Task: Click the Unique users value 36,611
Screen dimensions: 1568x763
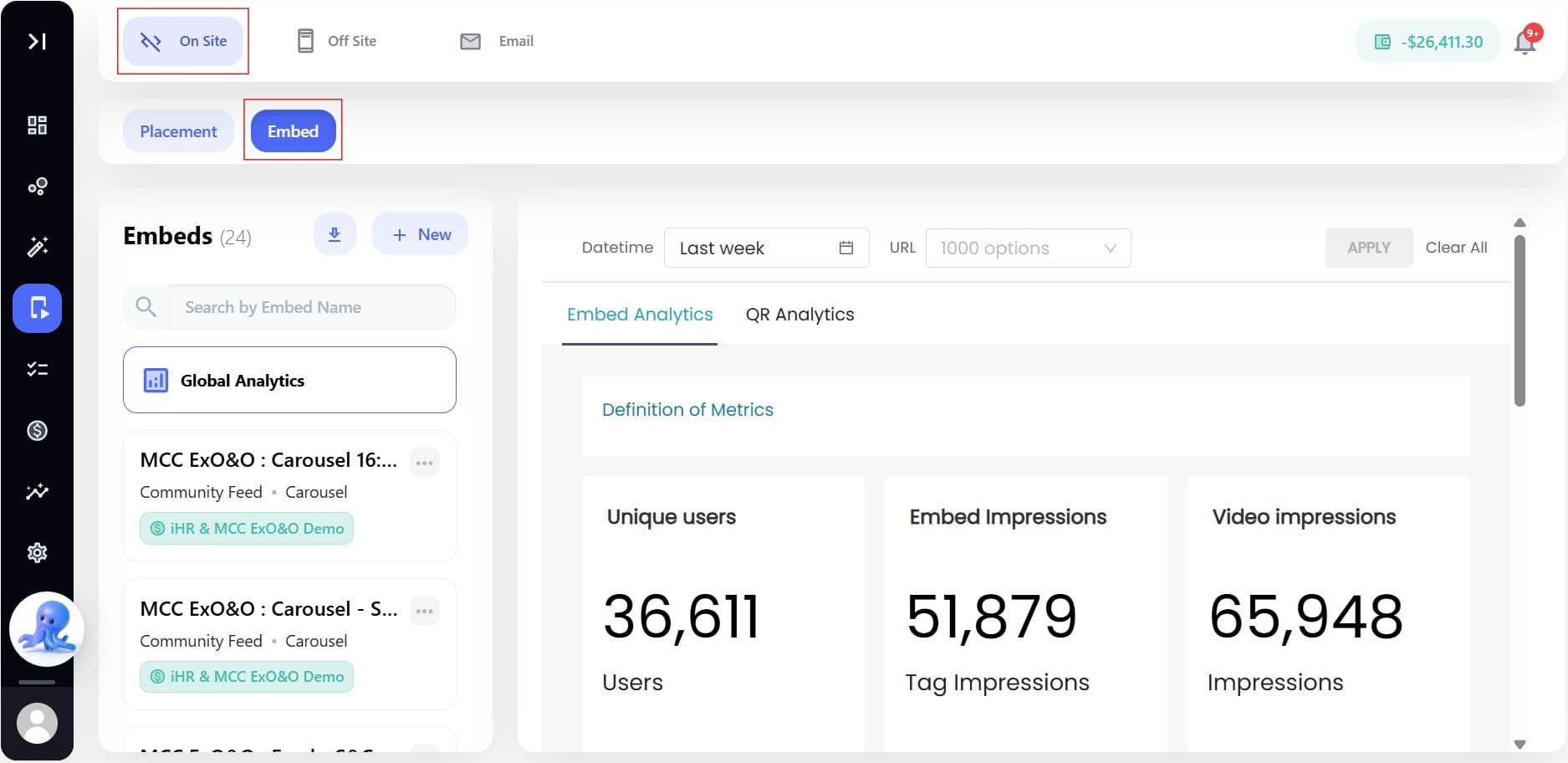Action: 682,617
